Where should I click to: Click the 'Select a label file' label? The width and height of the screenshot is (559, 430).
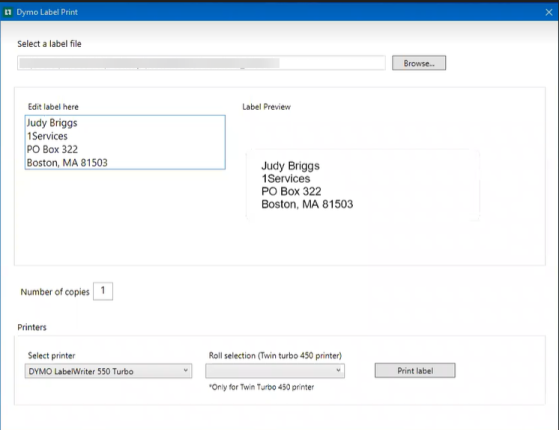click(49, 44)
